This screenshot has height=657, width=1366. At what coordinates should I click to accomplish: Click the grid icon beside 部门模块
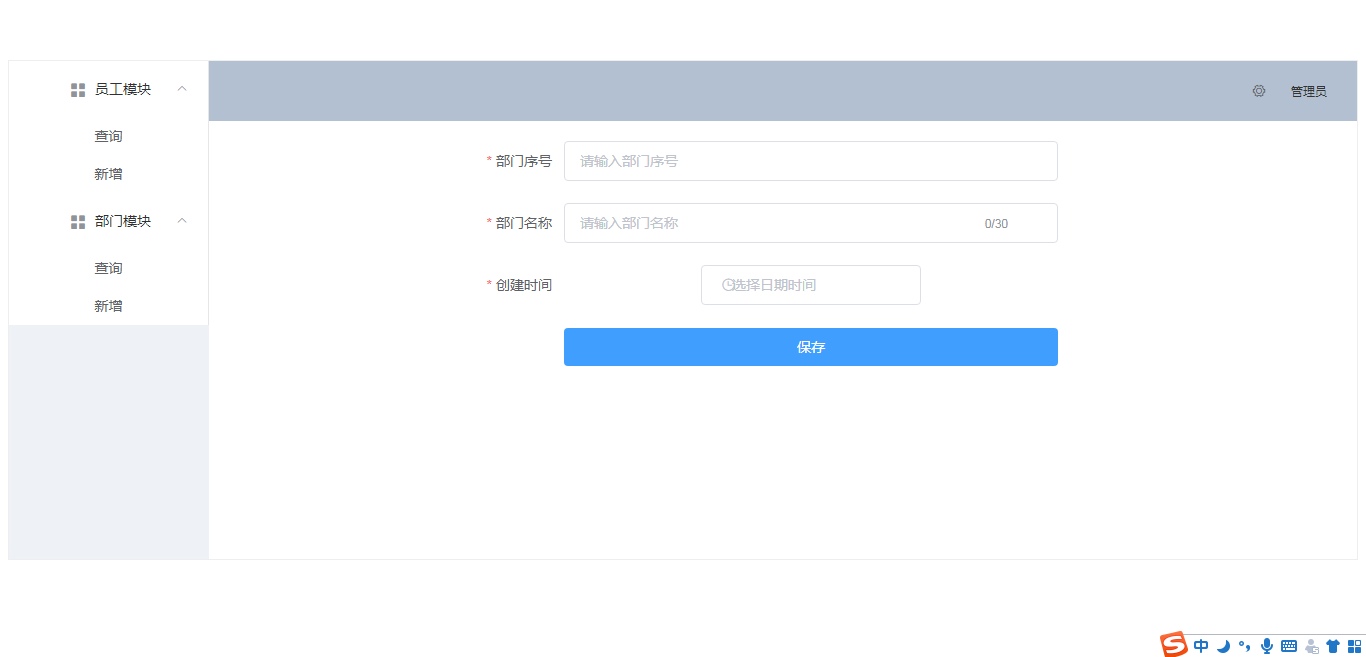pyautogui.click(x=78, y=222)
